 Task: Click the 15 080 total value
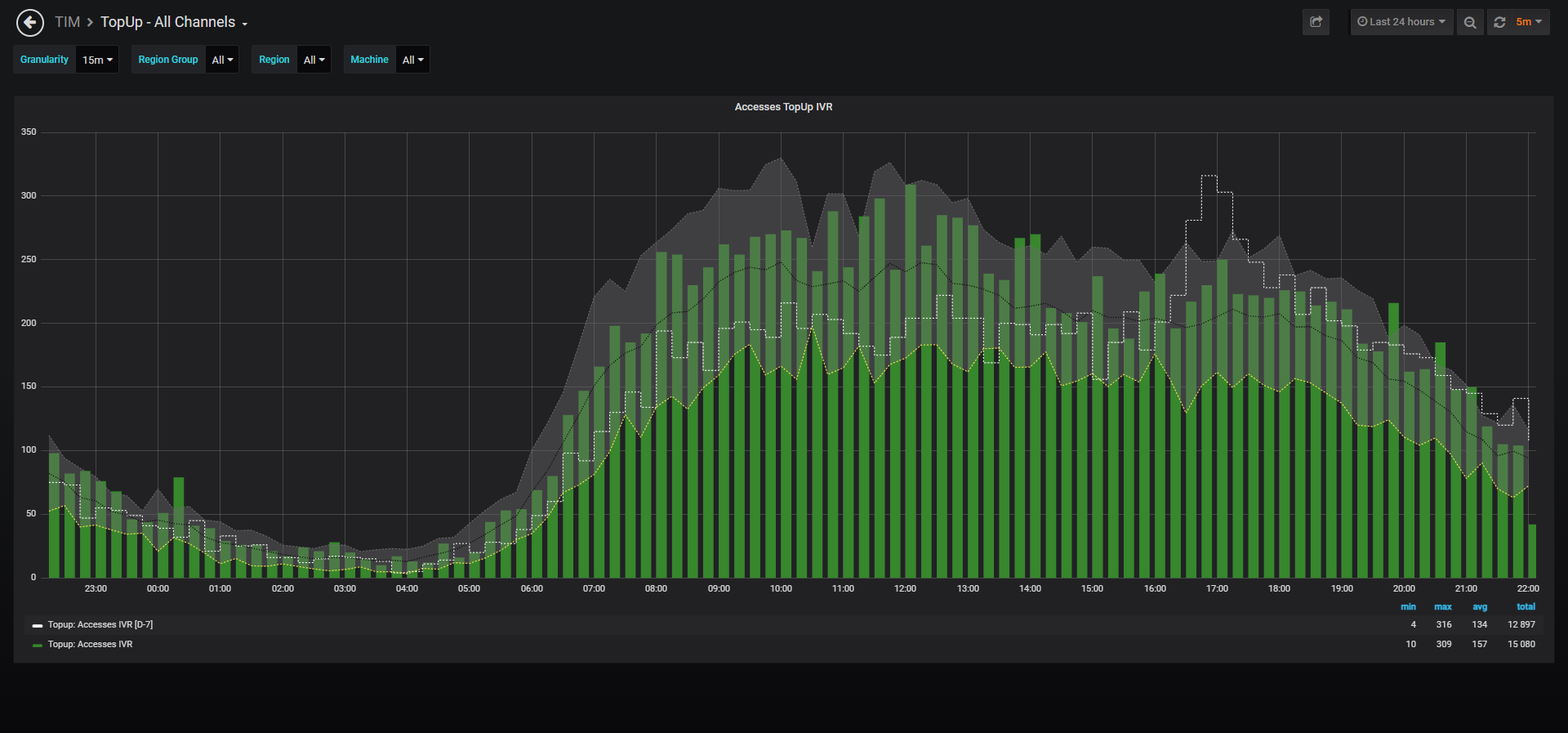point(1521,645)
